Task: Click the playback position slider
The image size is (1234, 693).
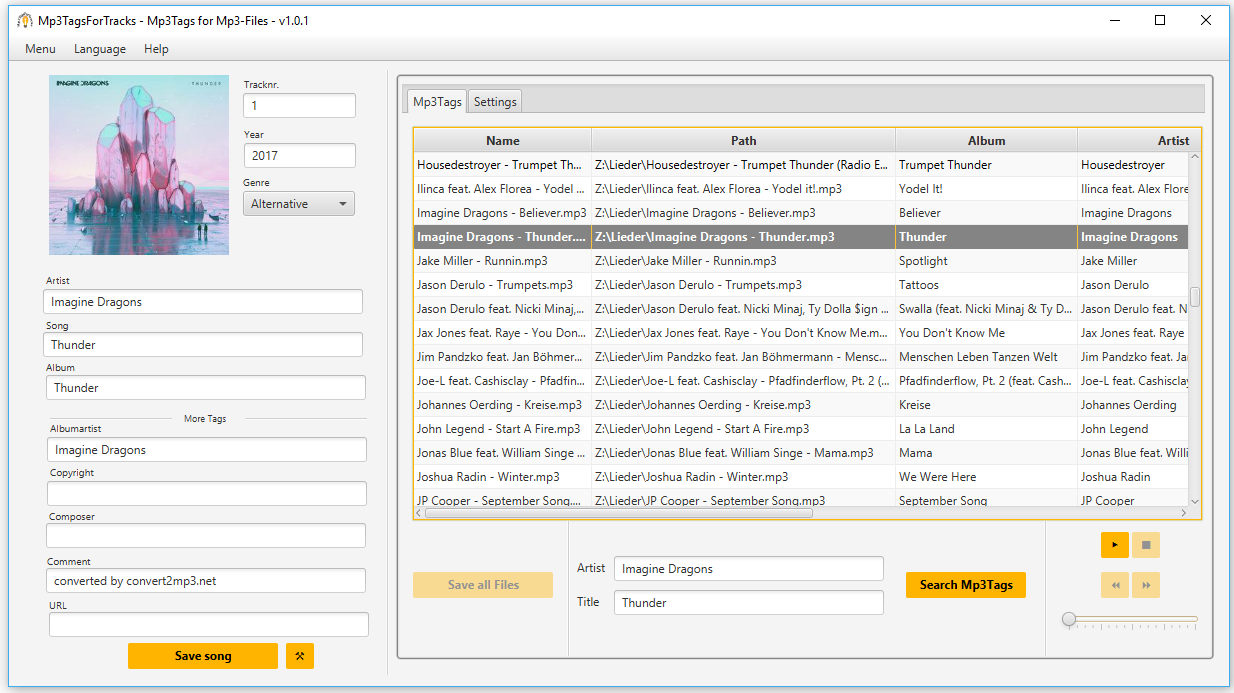Action: (1130, 620)
